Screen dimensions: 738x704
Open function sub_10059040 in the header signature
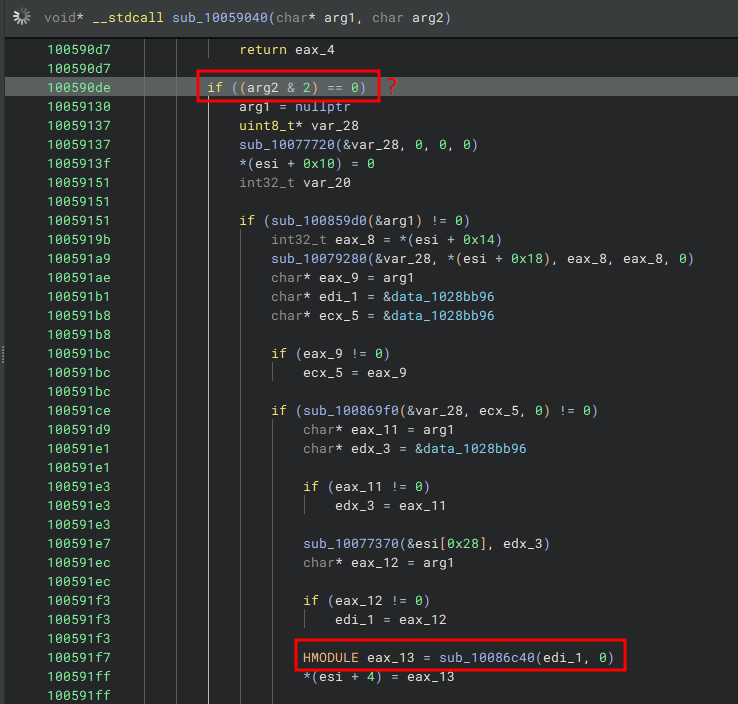(220, 18)
